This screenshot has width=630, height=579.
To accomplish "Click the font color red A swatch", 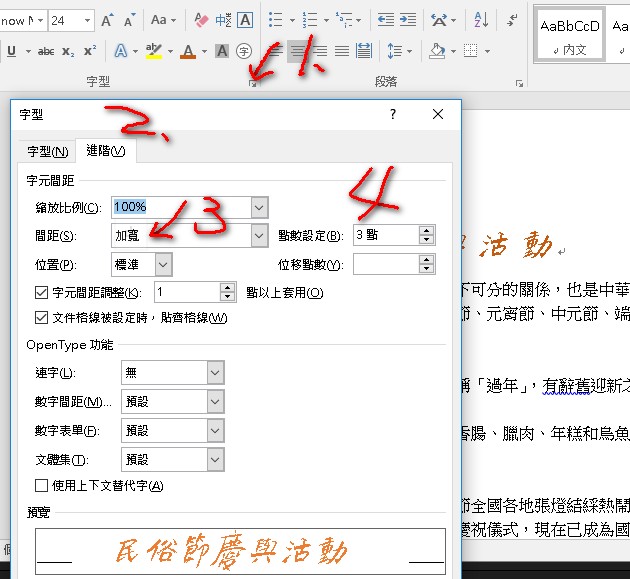I will pyautogui.click(x=188, y=52).
